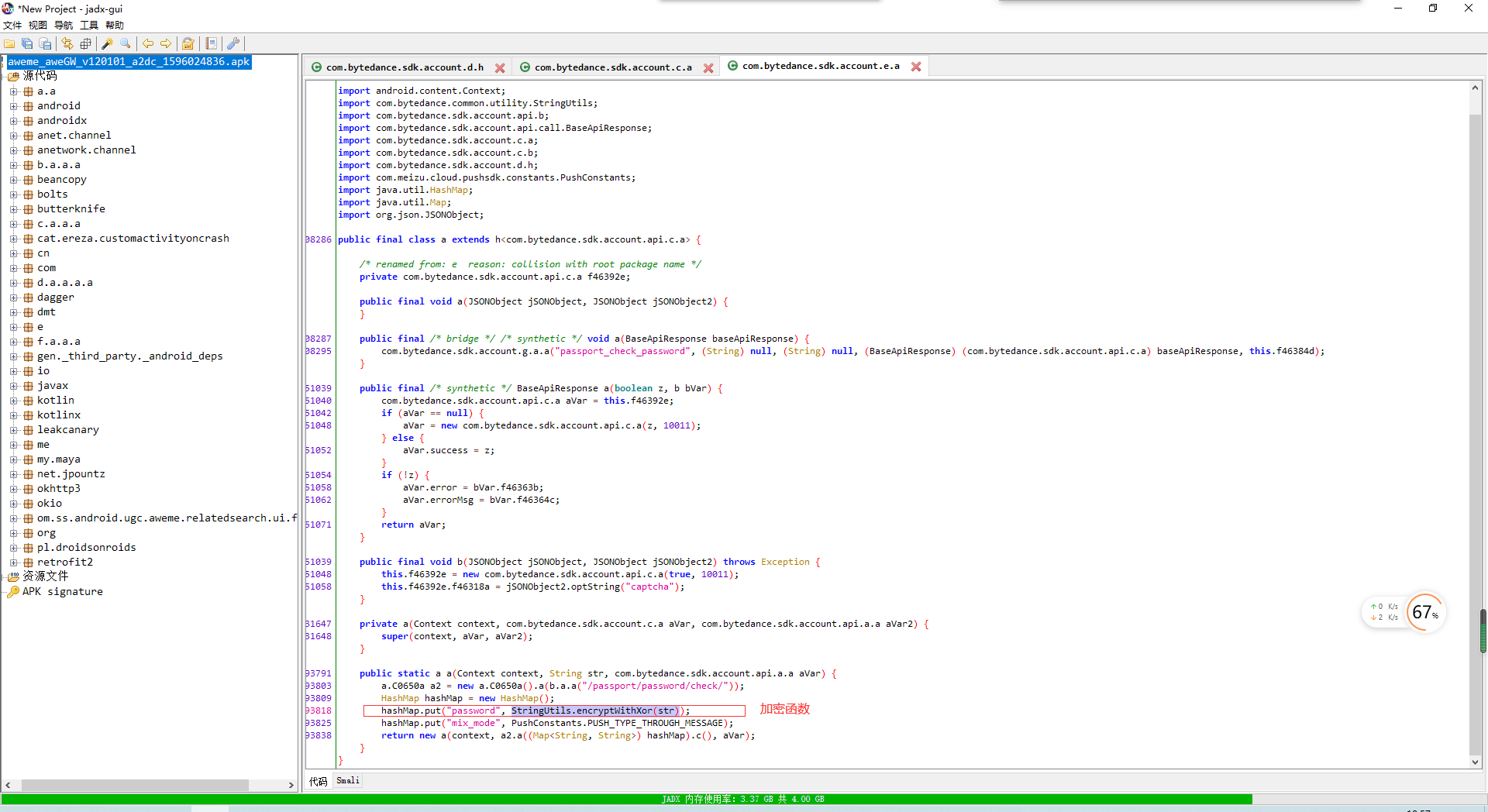Click the kotlinx package icon
Screen dimensions: 1488x812
coord(28,415)
